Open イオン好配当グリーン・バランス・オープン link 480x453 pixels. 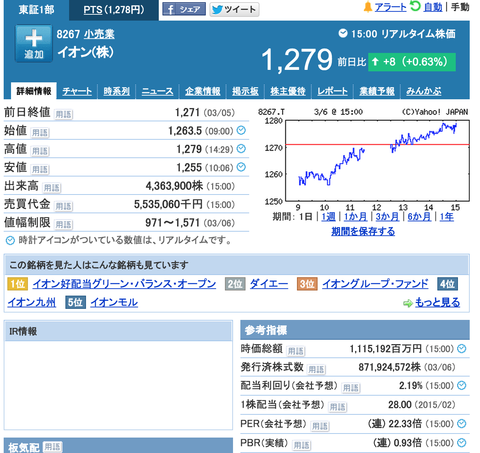point(124,284)
